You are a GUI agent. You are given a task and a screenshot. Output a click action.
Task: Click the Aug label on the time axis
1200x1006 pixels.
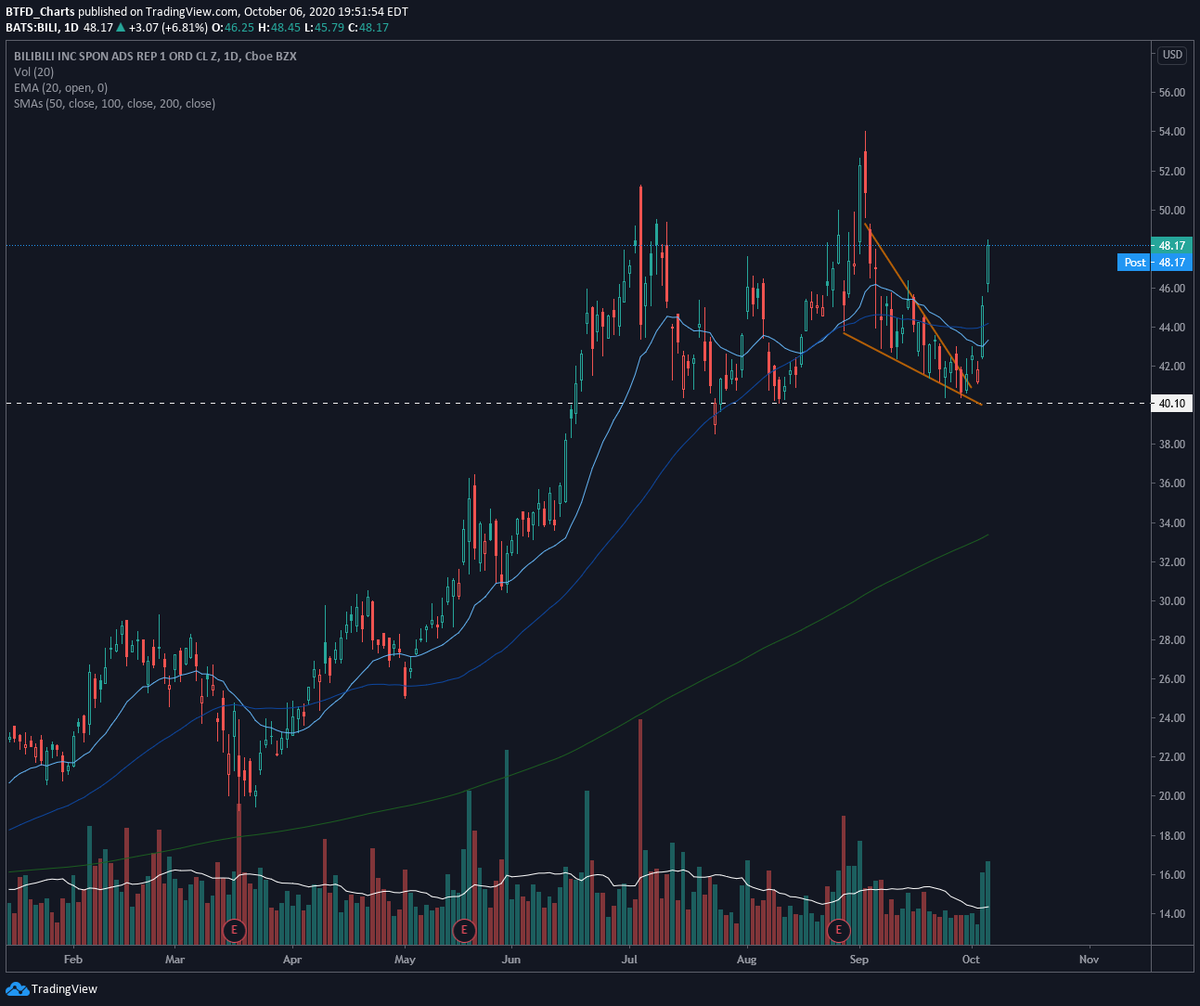click(x=748, y=960)
